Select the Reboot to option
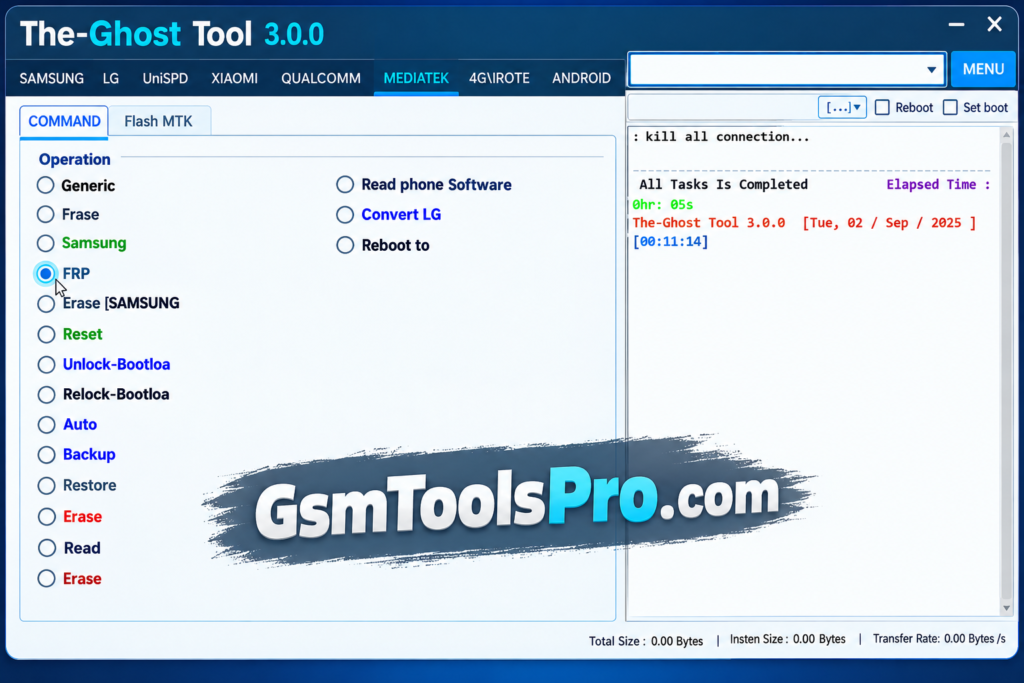Screen dimensions: 1024x683 click(345, 245)
